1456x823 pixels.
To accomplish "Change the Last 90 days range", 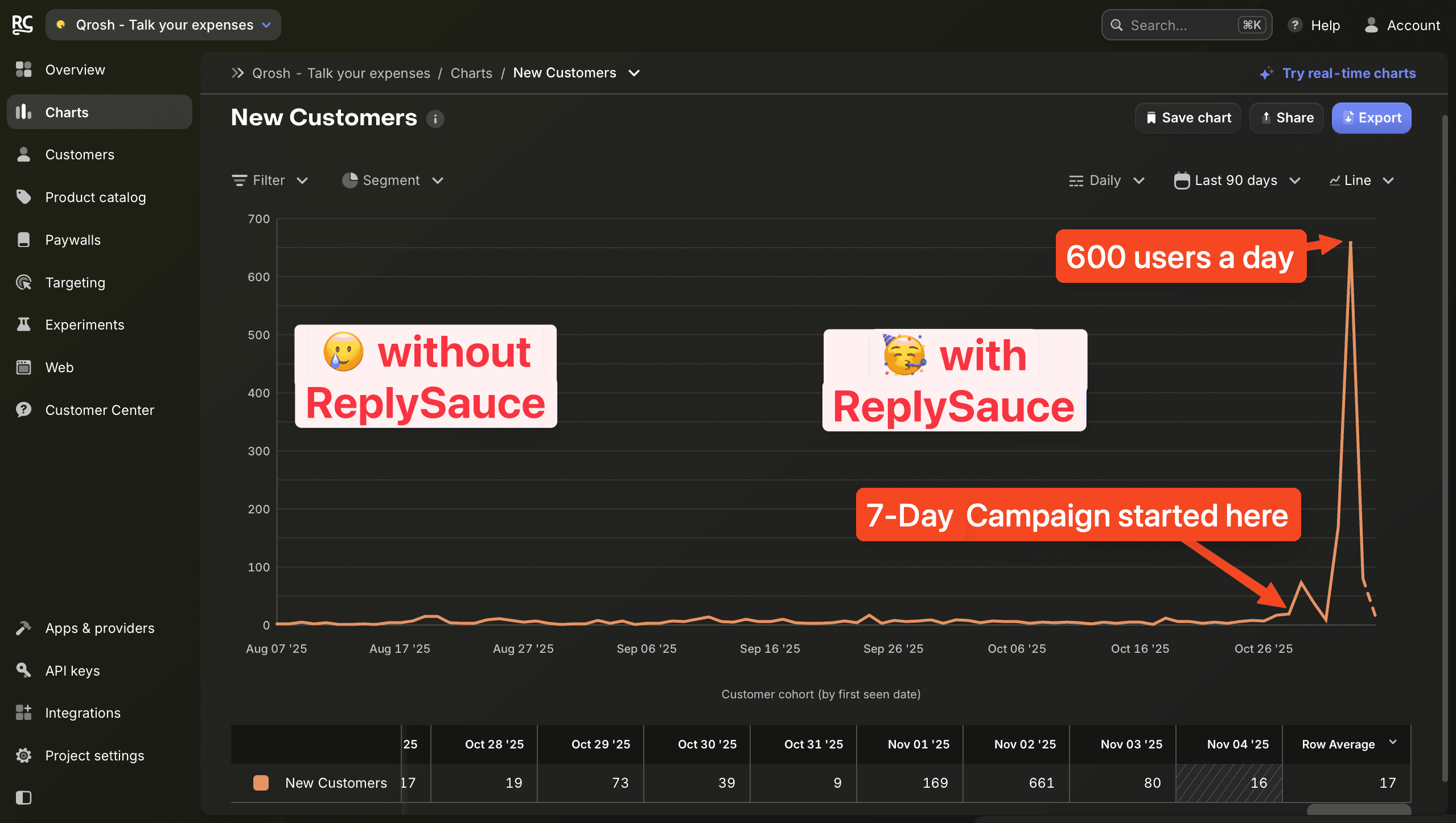I will tap(1236, 180).
